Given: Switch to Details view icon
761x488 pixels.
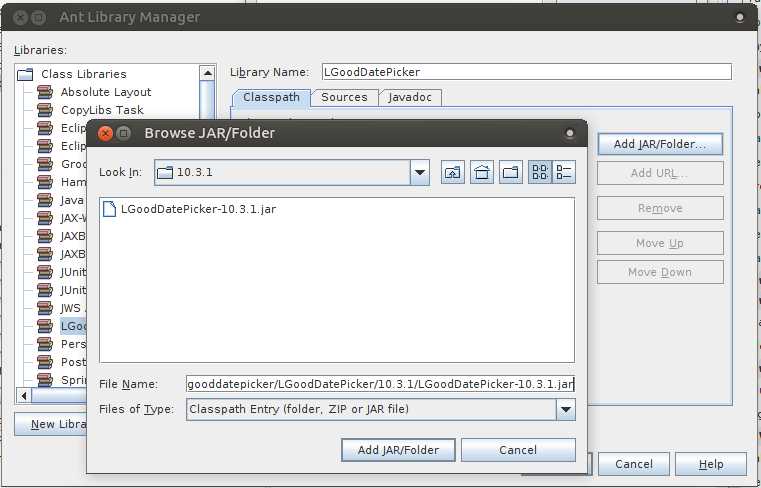Looking at the screenshot, I should pyautogui.click(x=564, y=172).
